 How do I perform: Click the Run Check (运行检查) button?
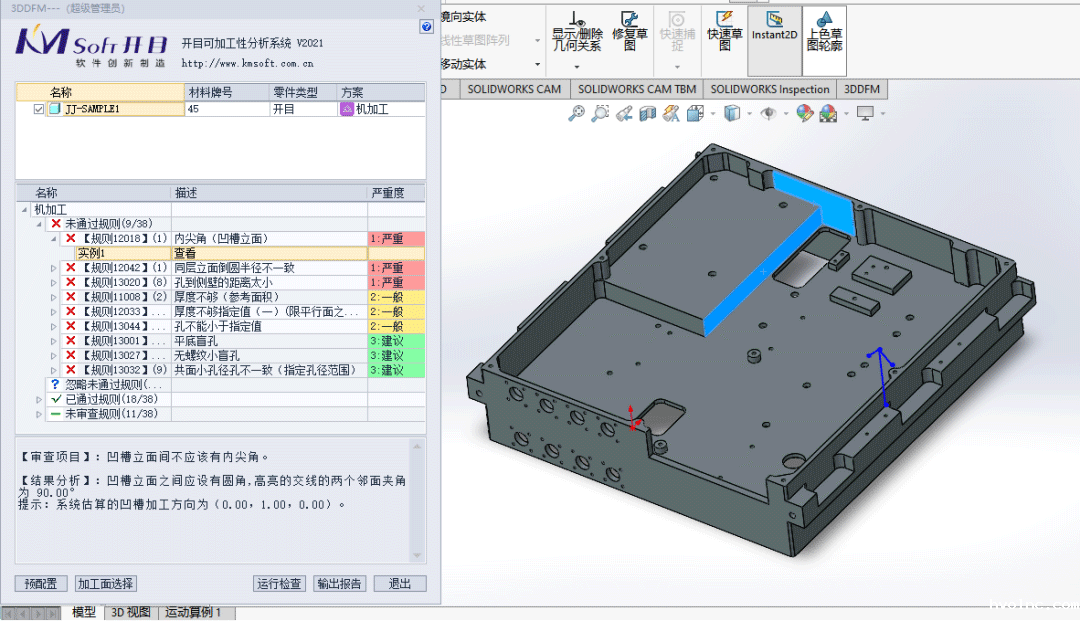pos(279,584)
